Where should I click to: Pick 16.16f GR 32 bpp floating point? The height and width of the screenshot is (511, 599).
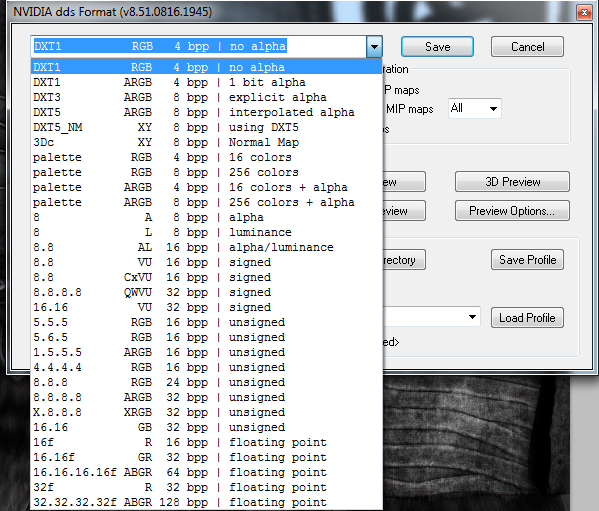coord(206,457)
